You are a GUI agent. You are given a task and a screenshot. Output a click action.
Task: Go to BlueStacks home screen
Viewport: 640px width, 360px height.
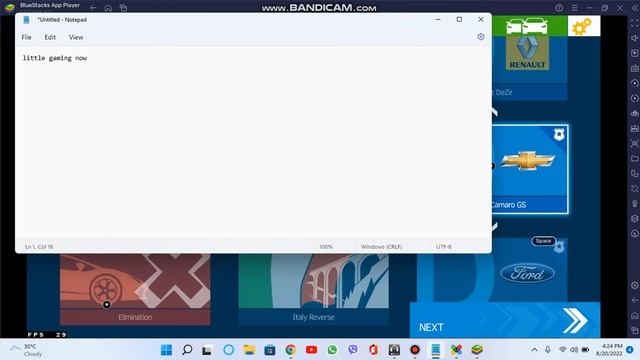108,8
